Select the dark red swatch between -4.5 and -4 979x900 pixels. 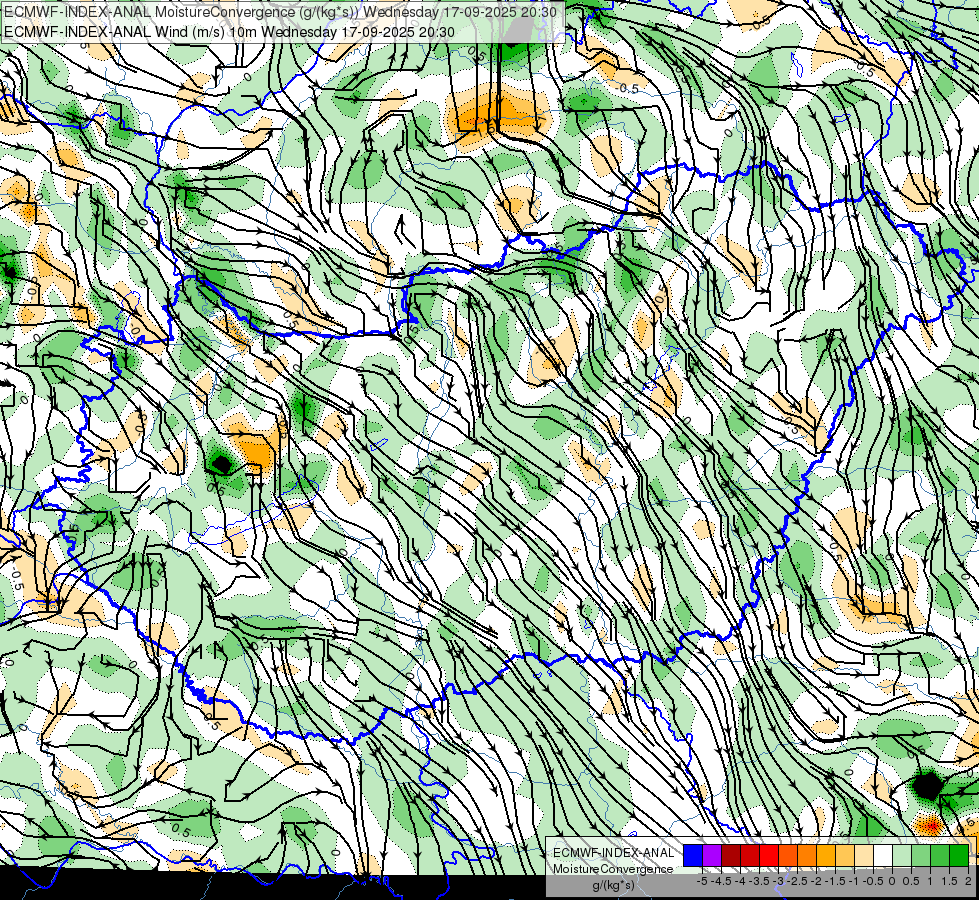point(731,856)
